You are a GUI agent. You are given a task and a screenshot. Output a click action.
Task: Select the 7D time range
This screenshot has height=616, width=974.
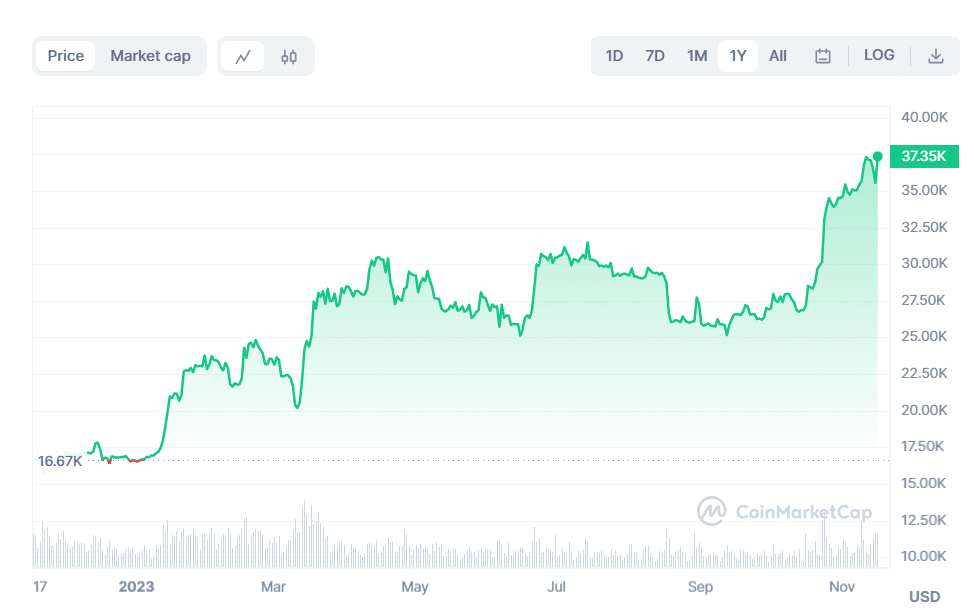pyautogui.click(x=655, y=55)
